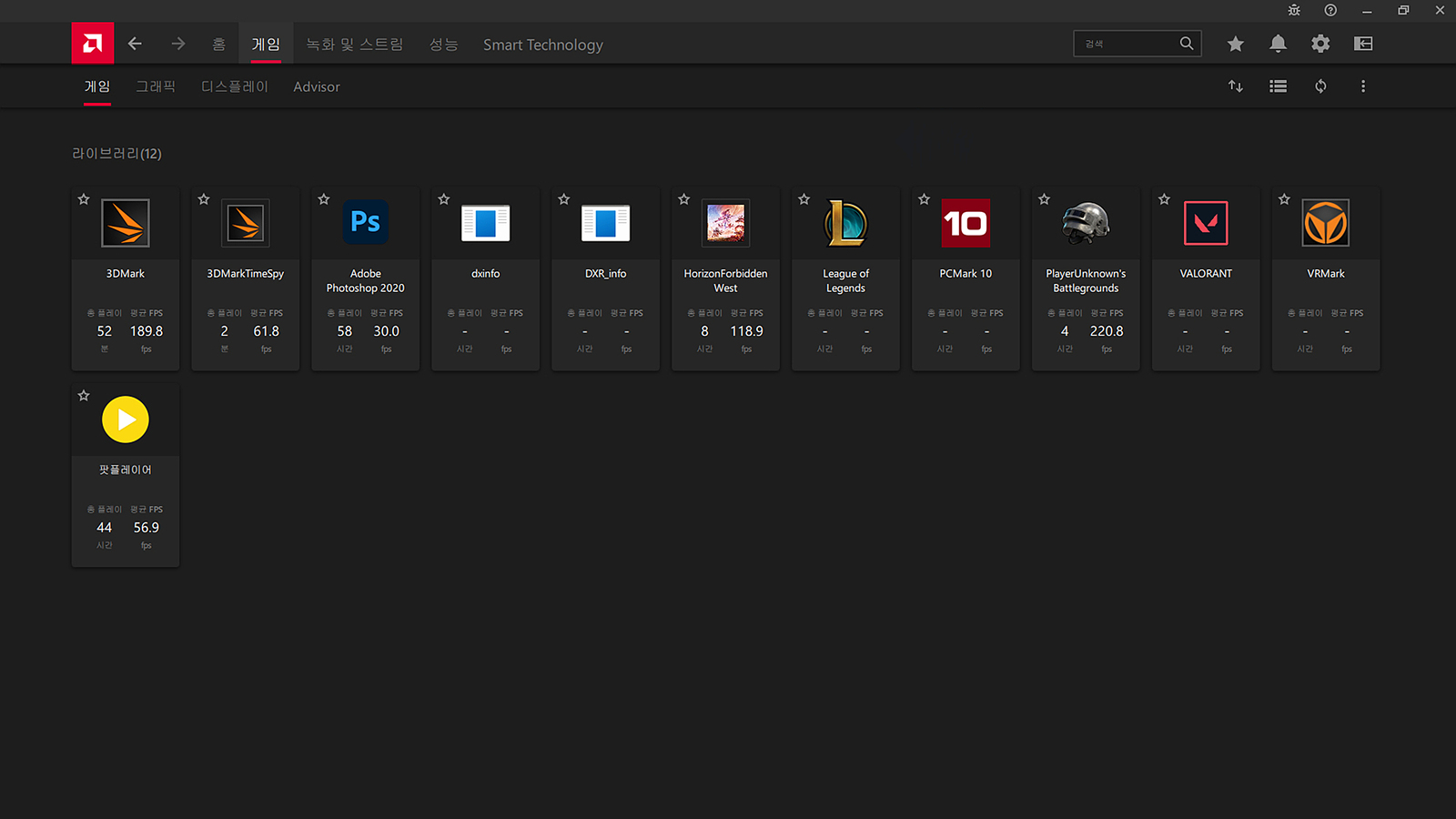Open the Smart Technology tab
The image size is (1456, 819).
click(542, 45)
